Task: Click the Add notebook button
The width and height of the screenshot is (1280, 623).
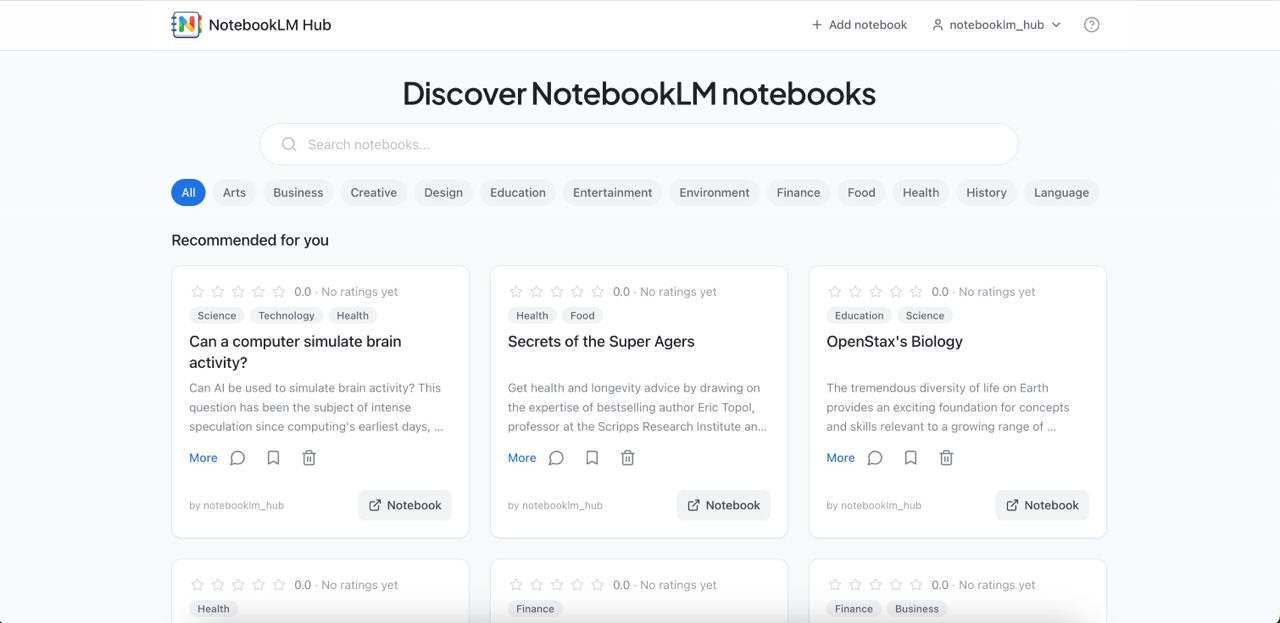Action: pyautogui.click(x=858, y=24)
